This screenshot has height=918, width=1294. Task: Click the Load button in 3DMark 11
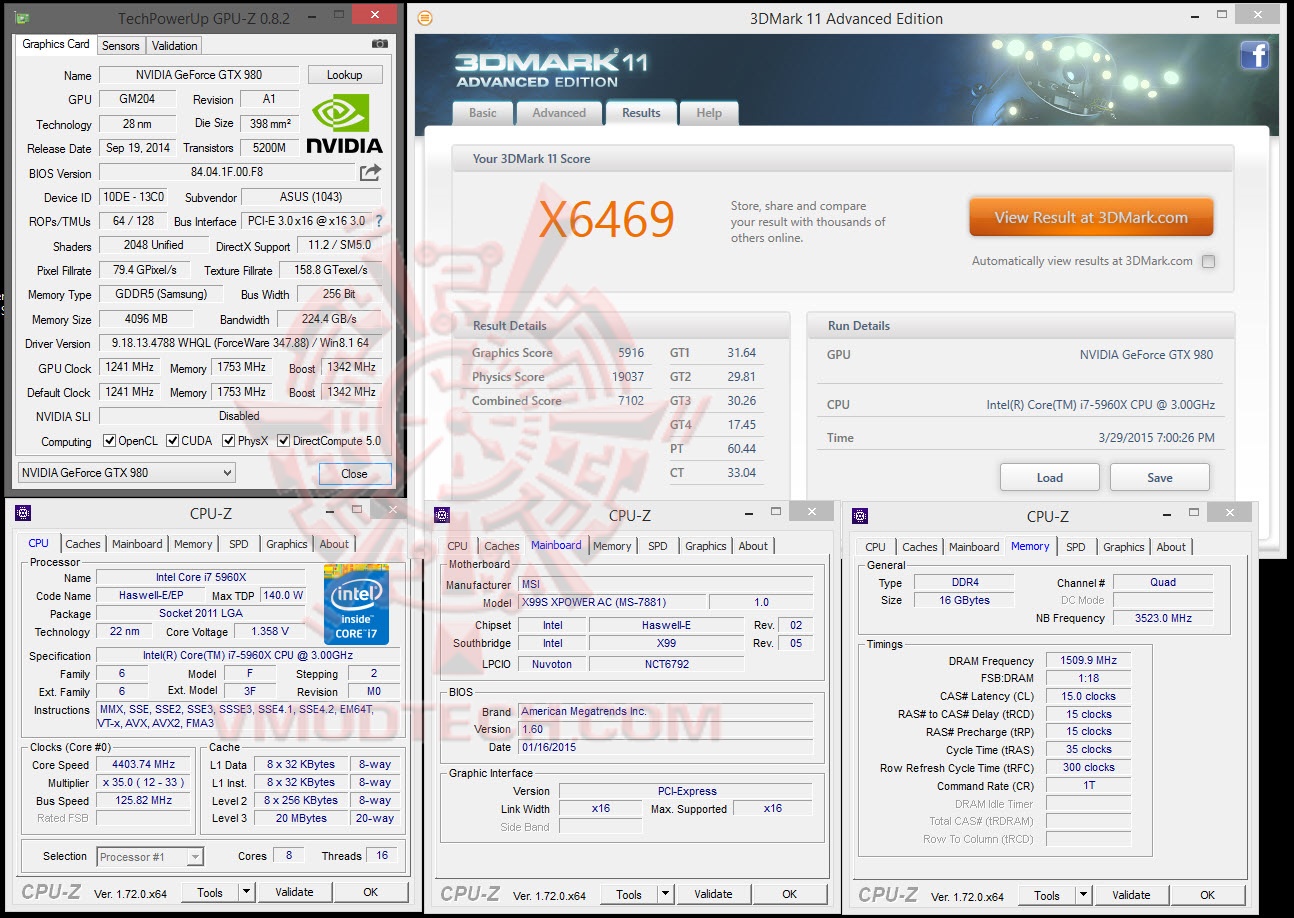point(1050,477)
